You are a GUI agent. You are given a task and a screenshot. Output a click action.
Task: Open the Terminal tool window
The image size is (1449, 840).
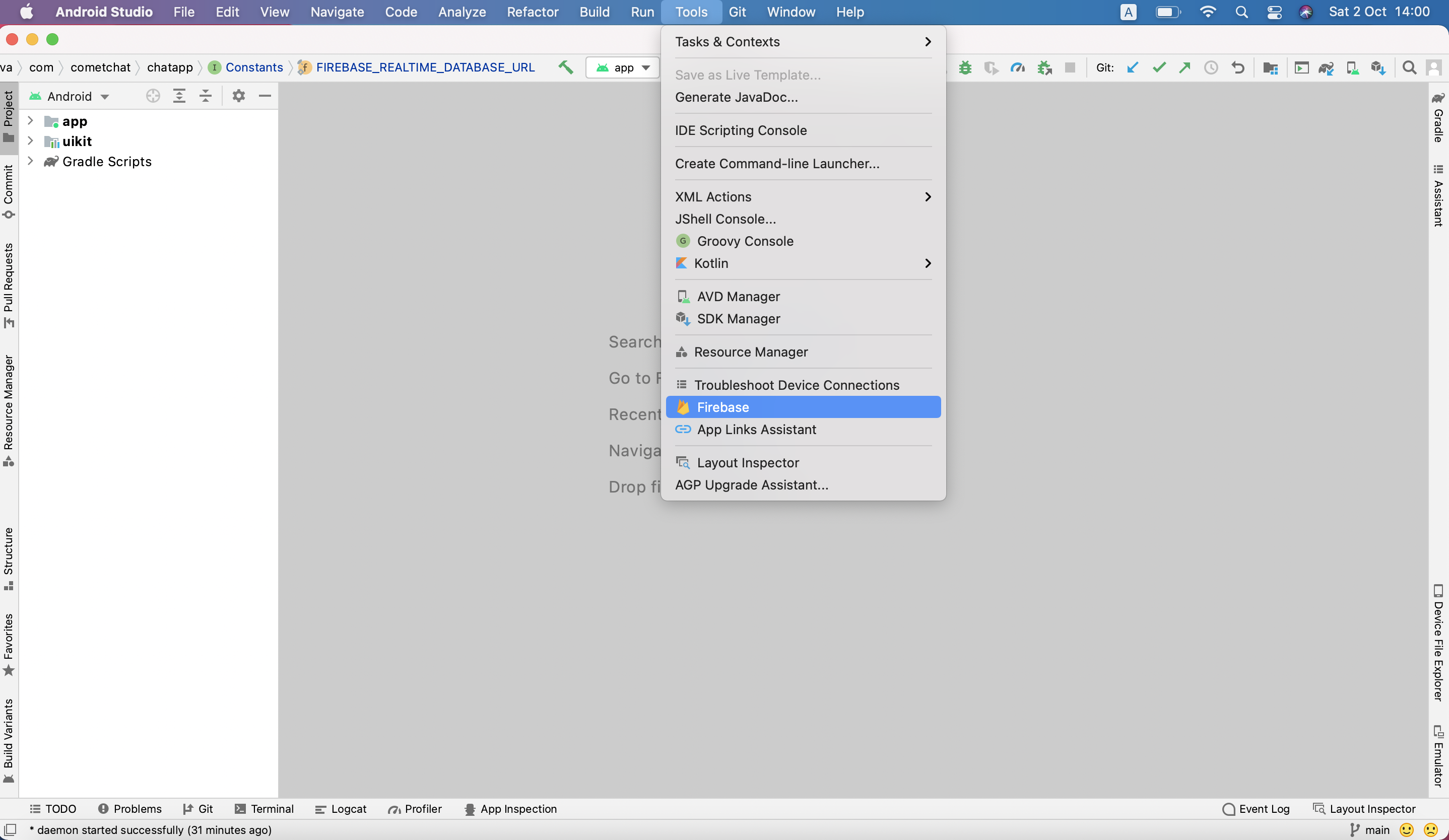(x=264, y=809)
